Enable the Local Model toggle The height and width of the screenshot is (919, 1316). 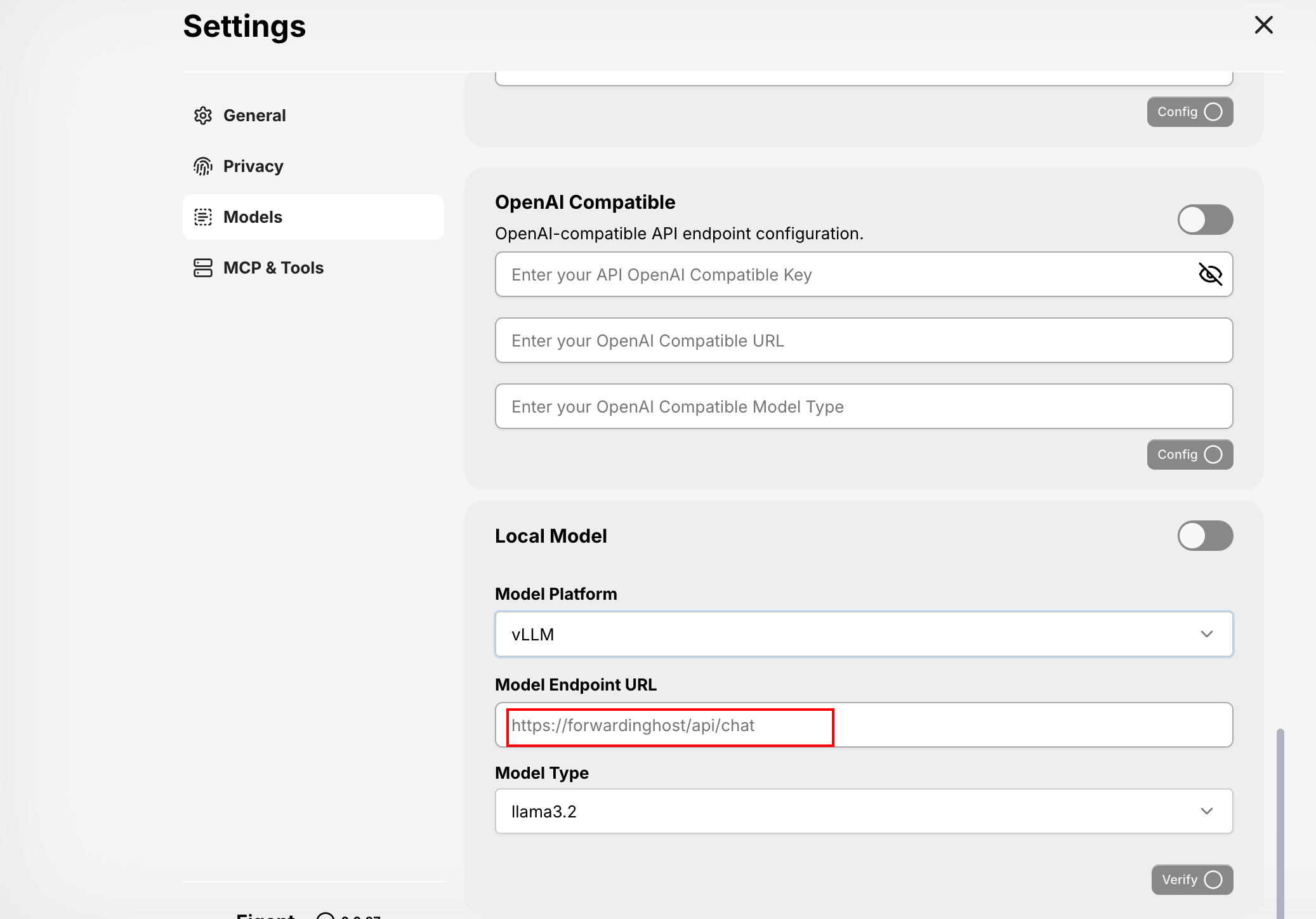click(x=1205, y=536)
